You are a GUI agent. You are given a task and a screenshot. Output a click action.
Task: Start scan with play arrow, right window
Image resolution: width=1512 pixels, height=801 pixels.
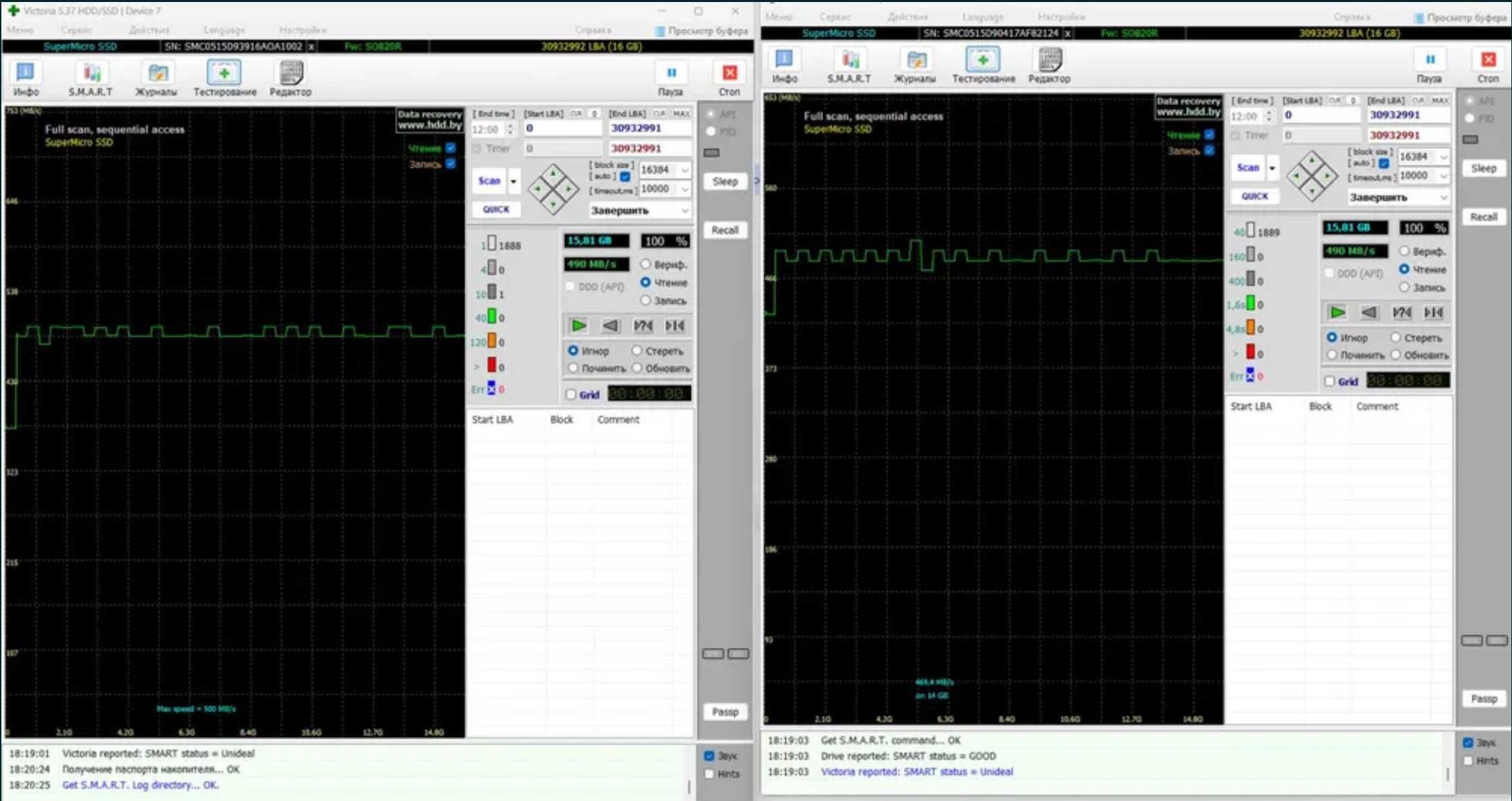(x=1337, y=312)
